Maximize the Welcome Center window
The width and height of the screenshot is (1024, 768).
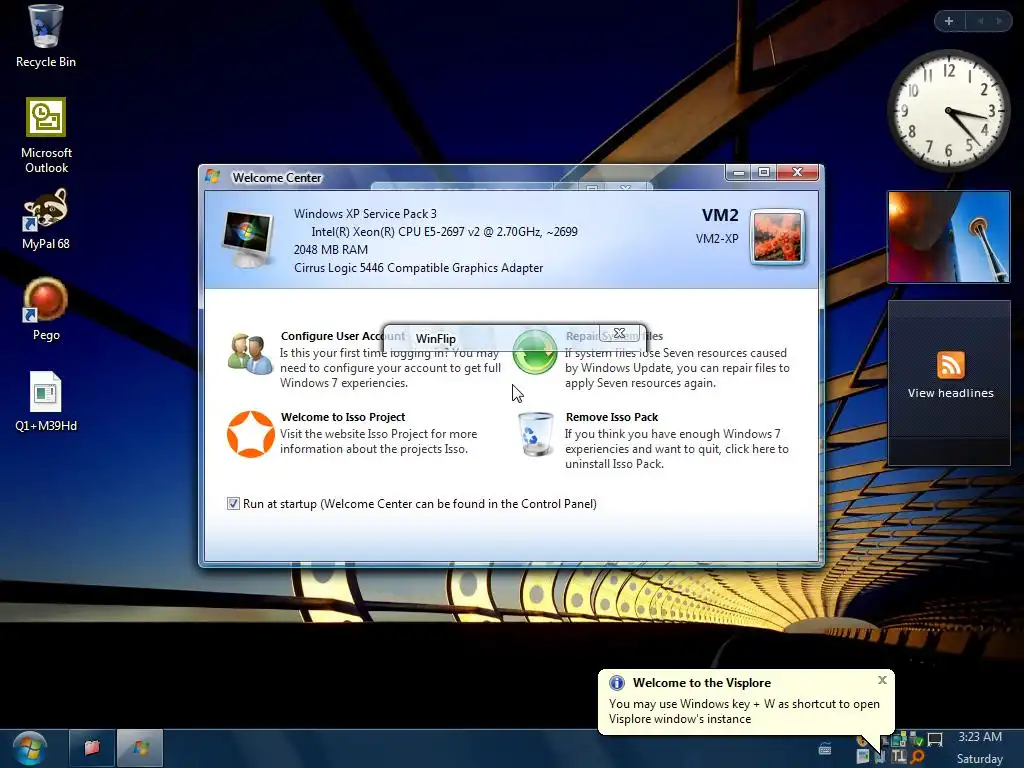(x=763, y=172)
